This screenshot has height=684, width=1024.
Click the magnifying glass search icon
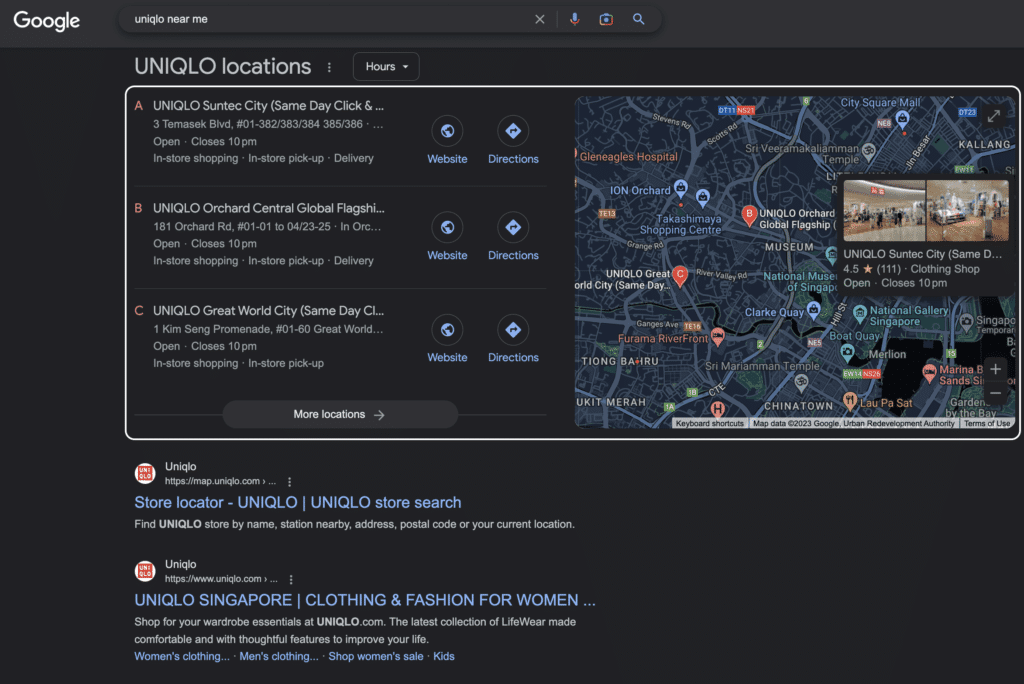639,19
